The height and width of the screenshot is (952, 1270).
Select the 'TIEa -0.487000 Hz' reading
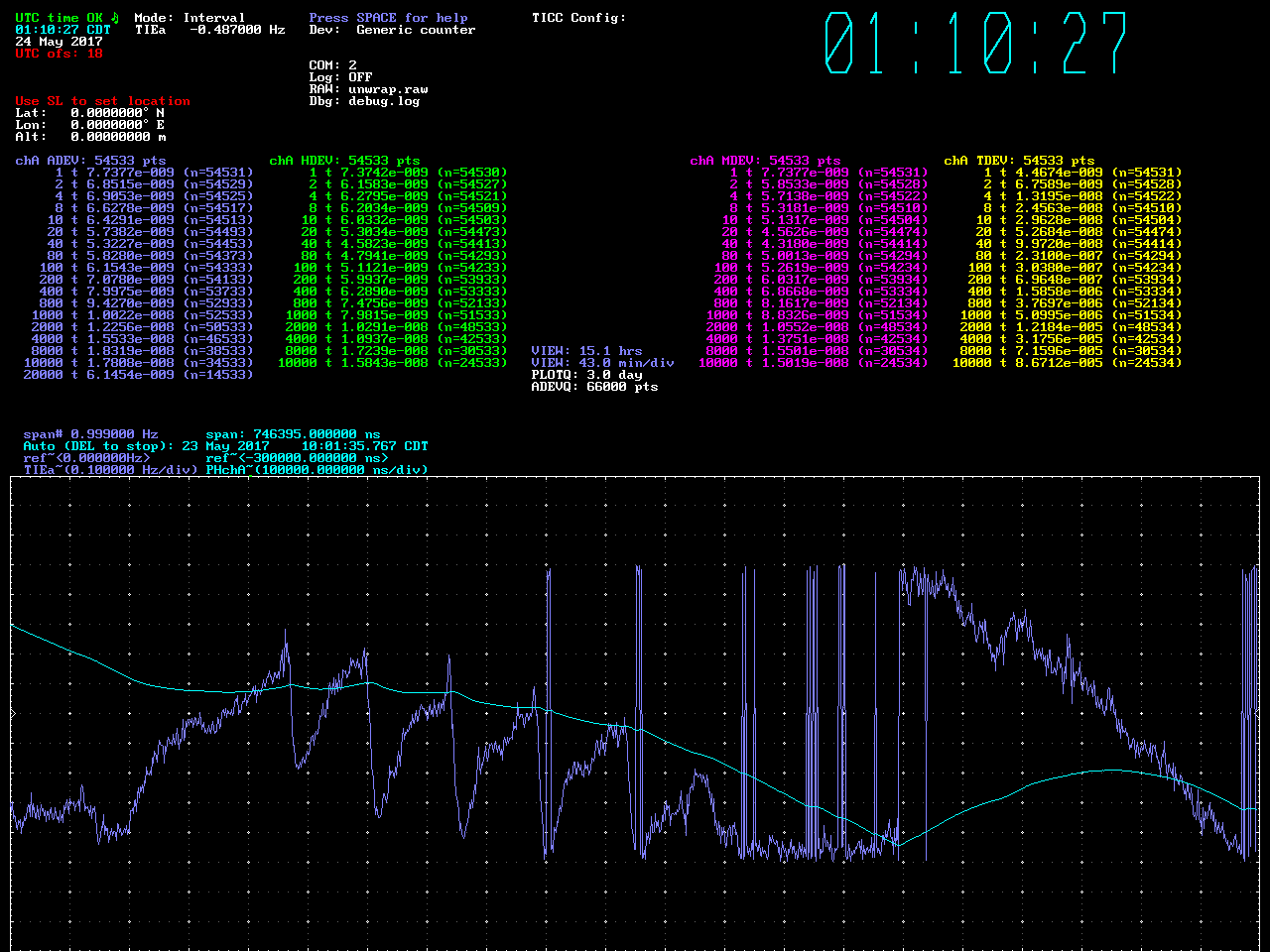pos(209,30)
